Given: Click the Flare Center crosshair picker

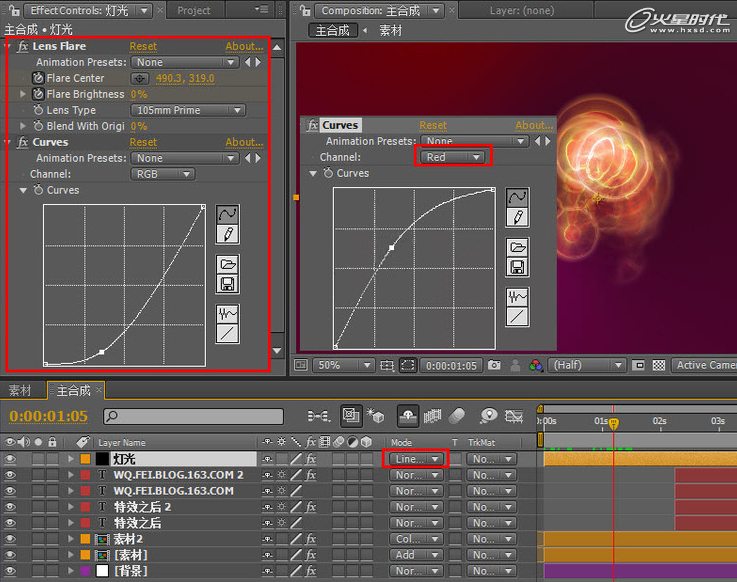Looking at the screenshot, I should [x=139, y=79].
